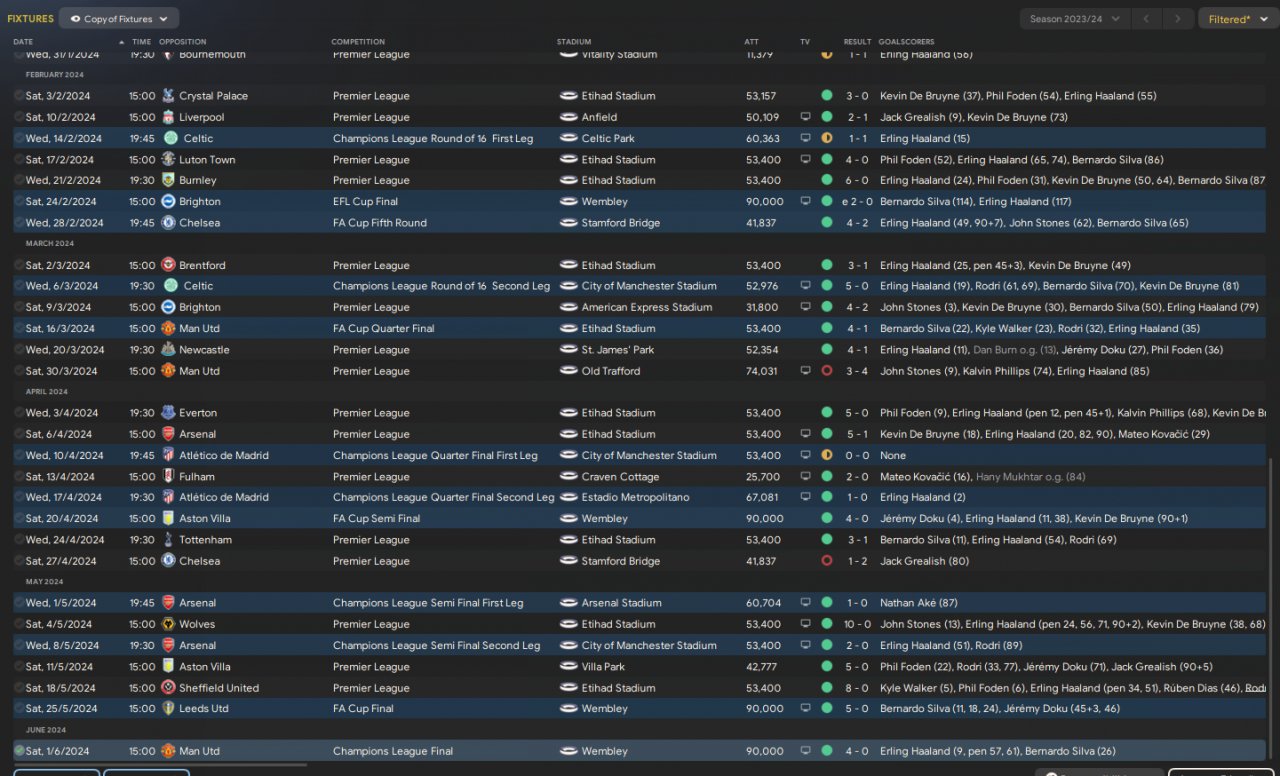Screen dimensions: 1280x776
Task: Click goalscorer Nathan Aké (87)
Action: (918, 603)
